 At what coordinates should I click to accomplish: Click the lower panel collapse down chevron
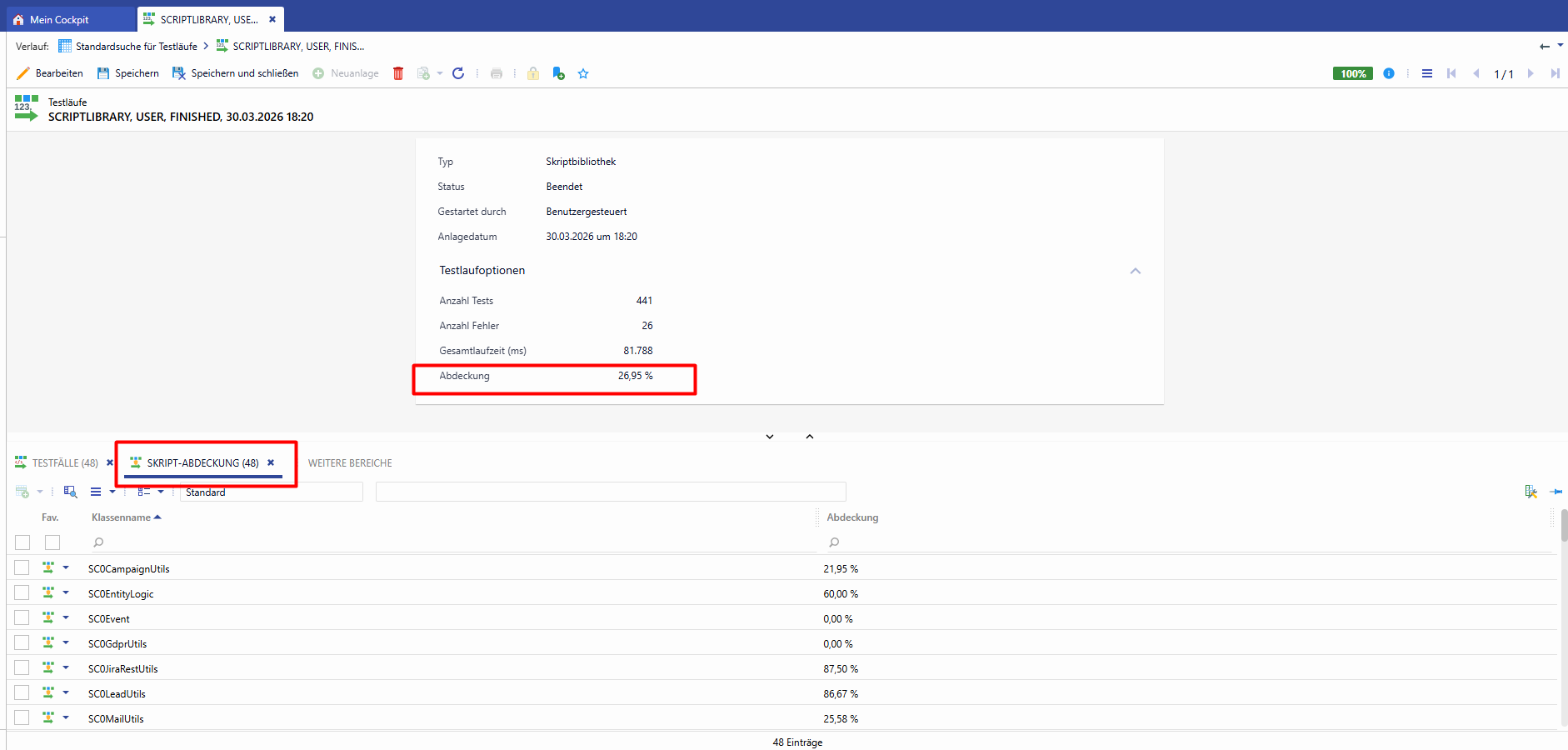coord(770,437)
